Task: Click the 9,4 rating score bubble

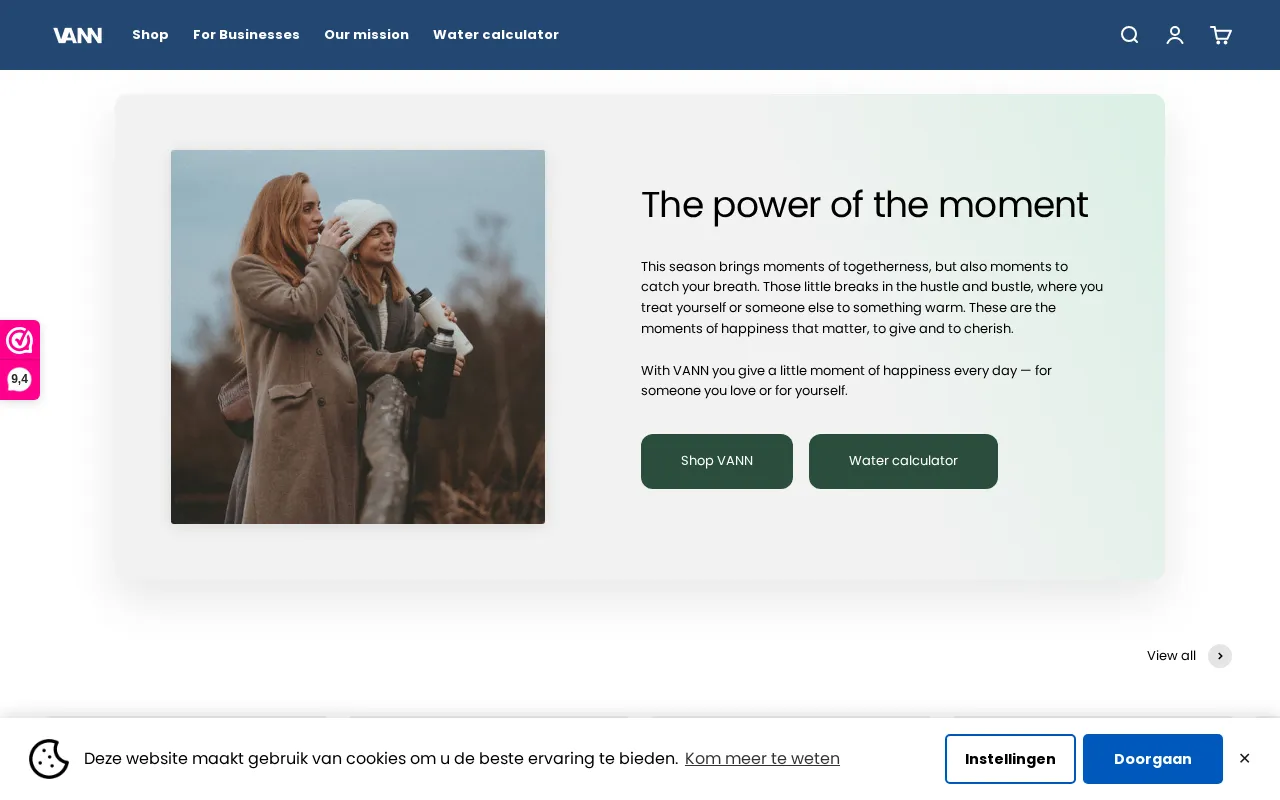Action: pos(19,379)
